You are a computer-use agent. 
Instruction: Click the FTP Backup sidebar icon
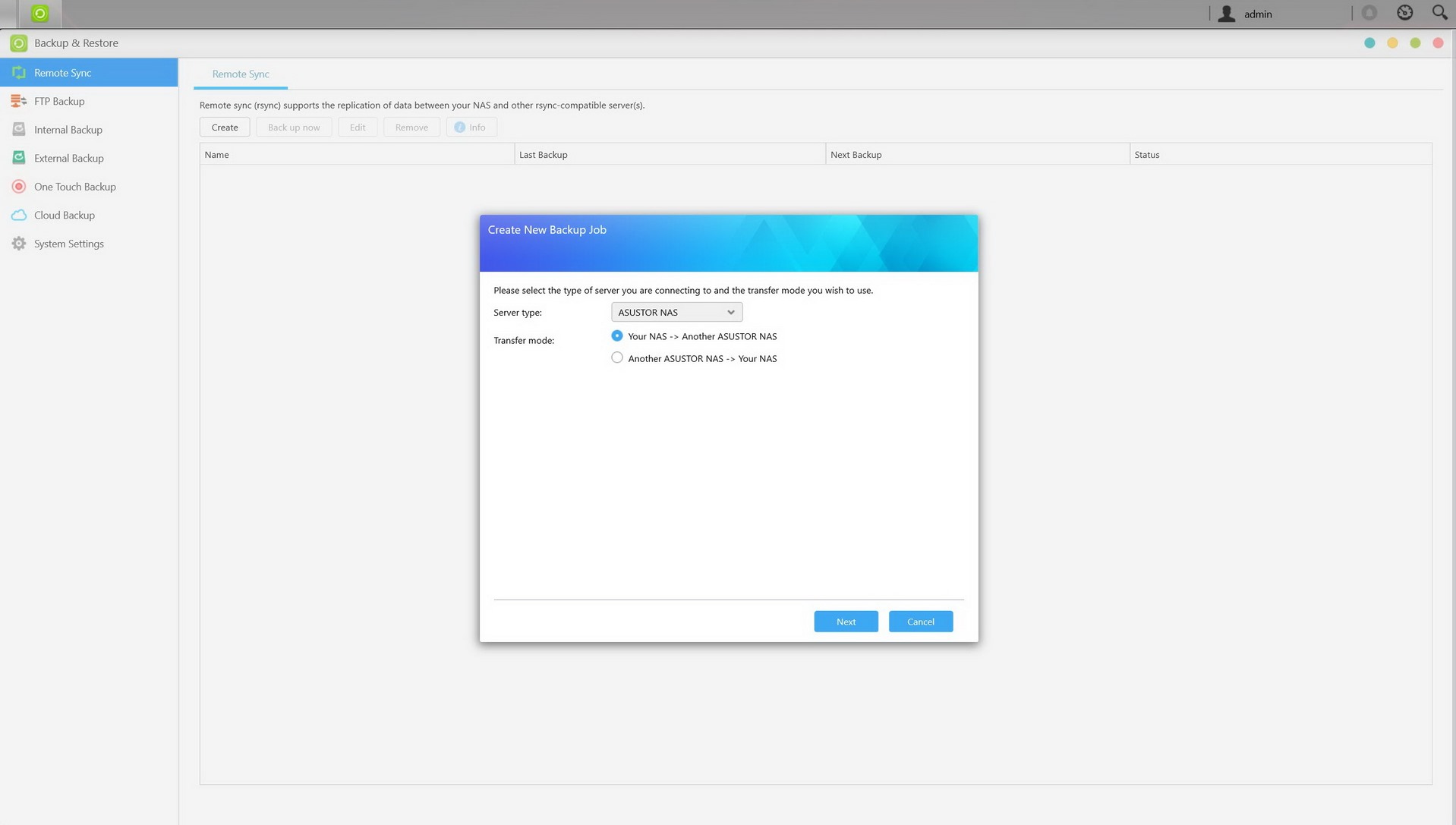pos(19,101)
